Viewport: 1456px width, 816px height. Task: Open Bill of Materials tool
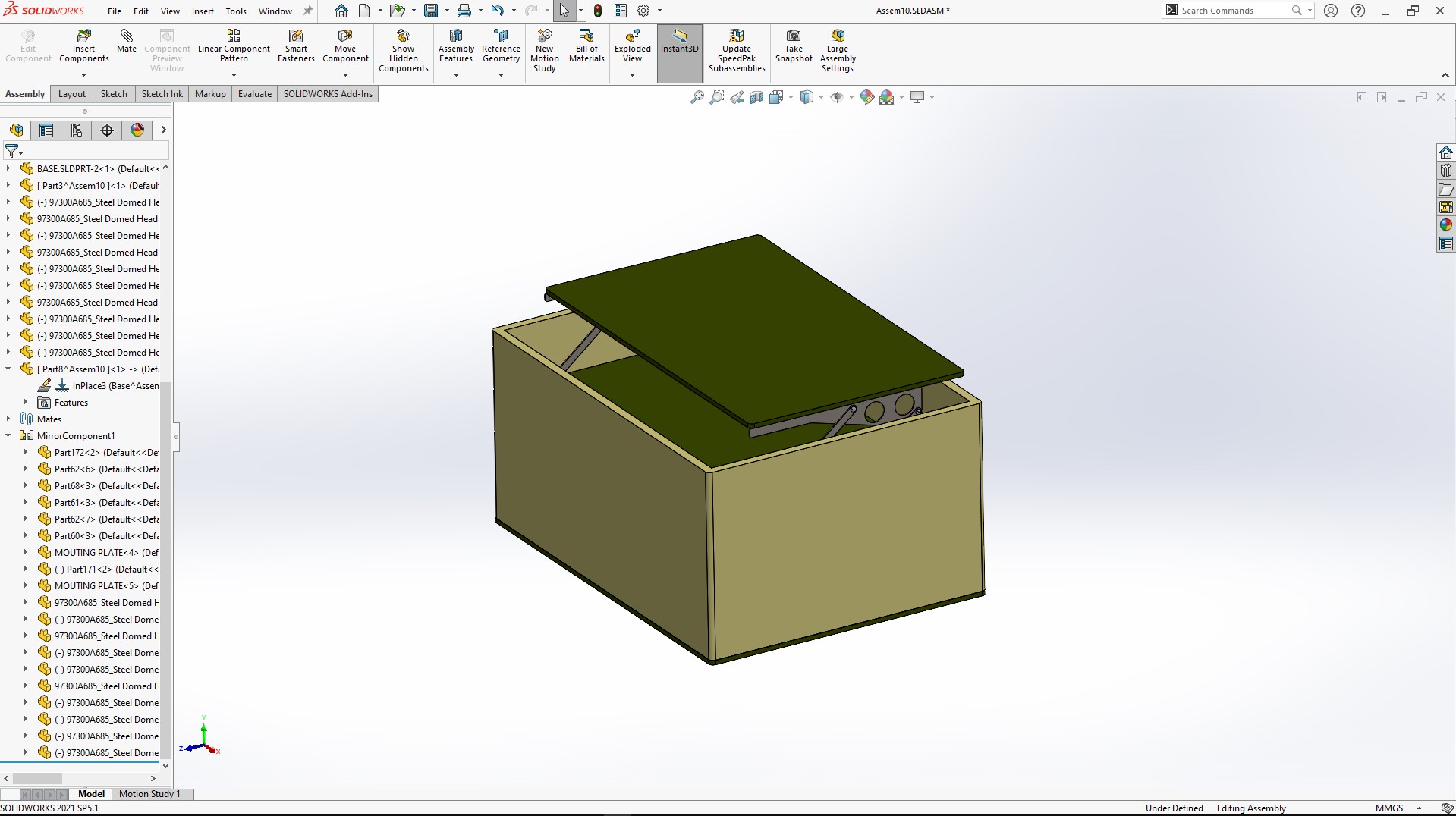pos(586,46)
